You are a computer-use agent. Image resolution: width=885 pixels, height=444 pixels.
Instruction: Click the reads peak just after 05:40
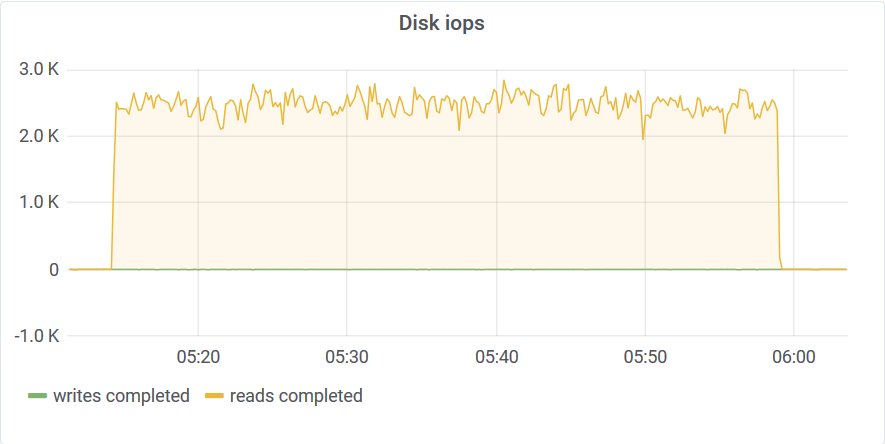pos(503,80)
